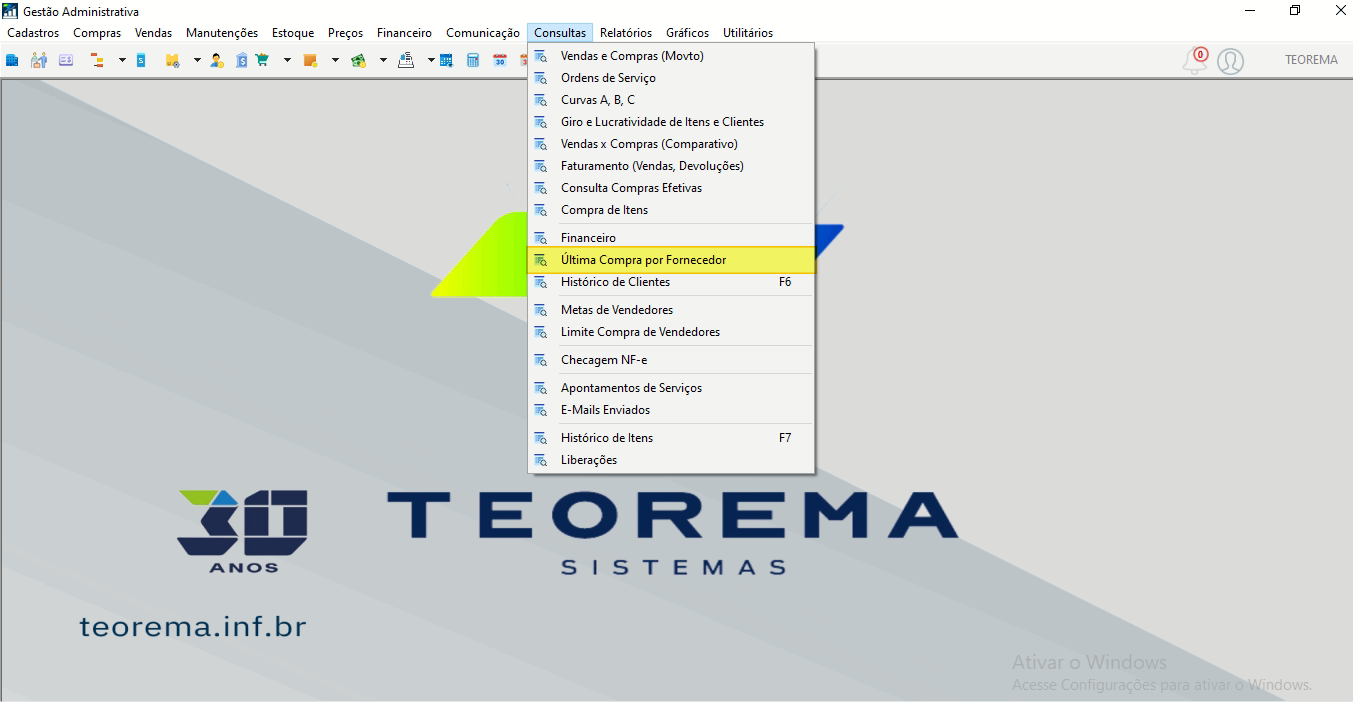Select Histórico de Itens entry
The image size is (1353, 702).
coord(672,438)
